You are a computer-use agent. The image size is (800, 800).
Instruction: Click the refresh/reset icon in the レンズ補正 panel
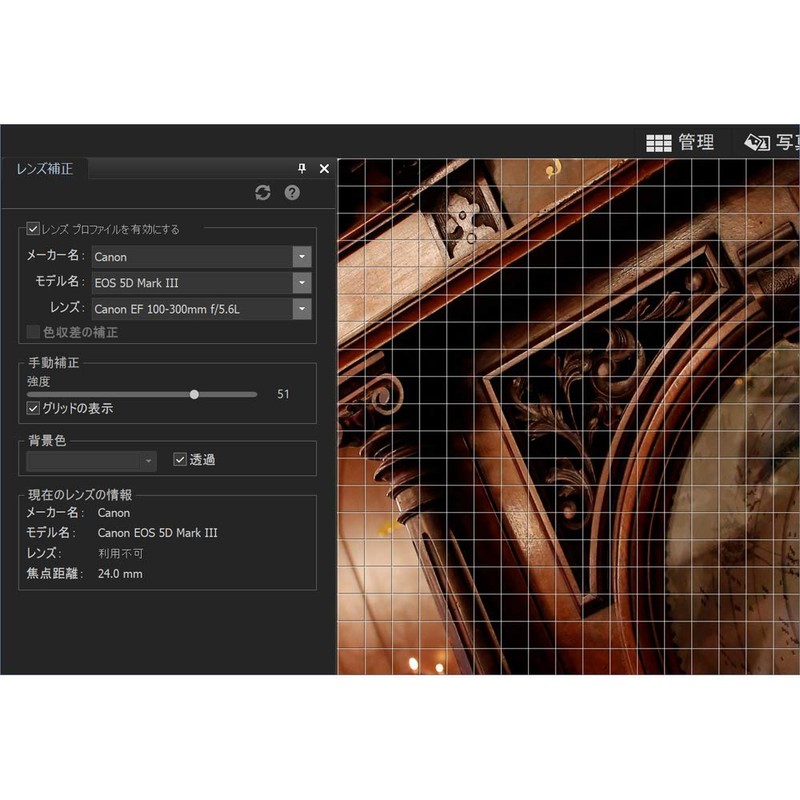pyautogui.click(x=262, y=193)
